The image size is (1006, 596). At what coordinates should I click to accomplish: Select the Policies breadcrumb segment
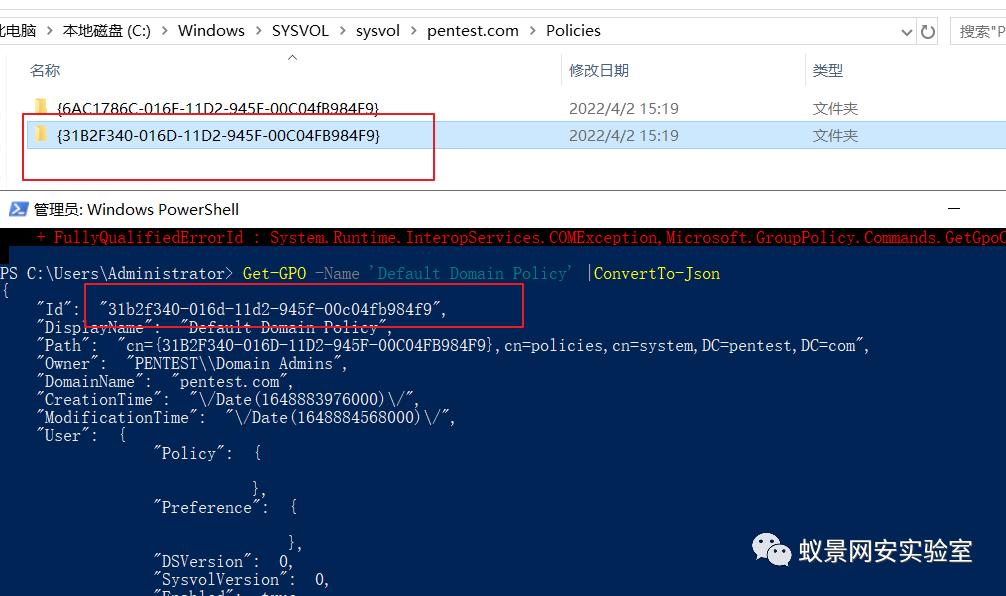pyautogui.click(x=573, y=31)
